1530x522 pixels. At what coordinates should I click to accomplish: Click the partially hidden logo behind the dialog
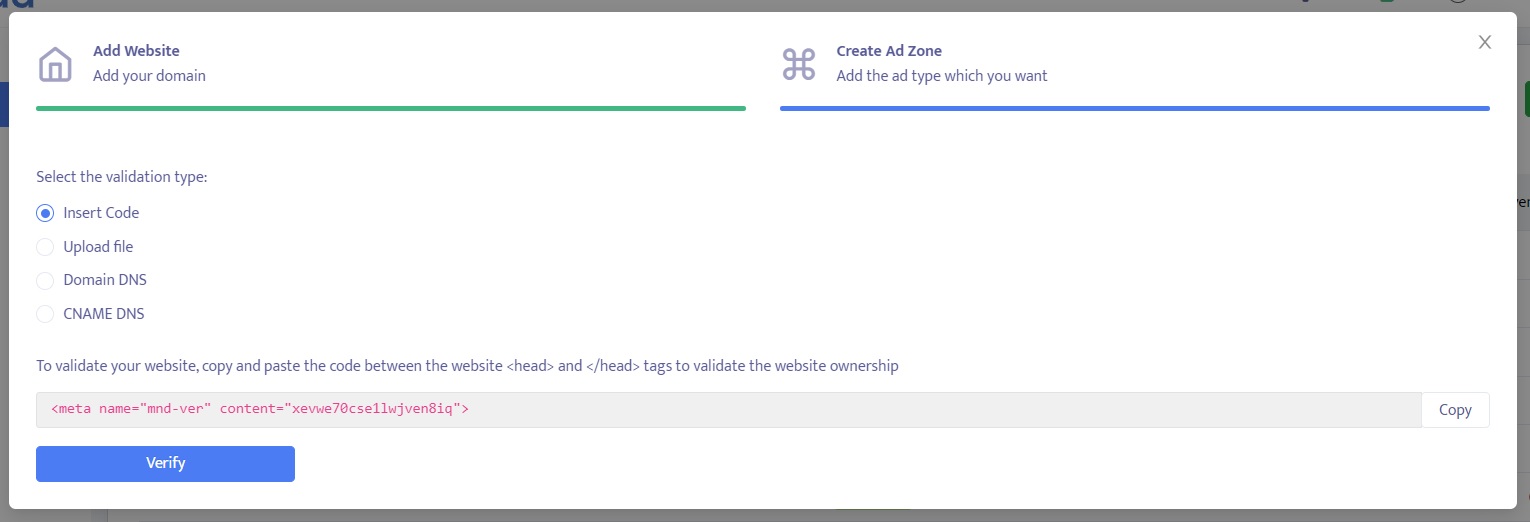[17, 4]
